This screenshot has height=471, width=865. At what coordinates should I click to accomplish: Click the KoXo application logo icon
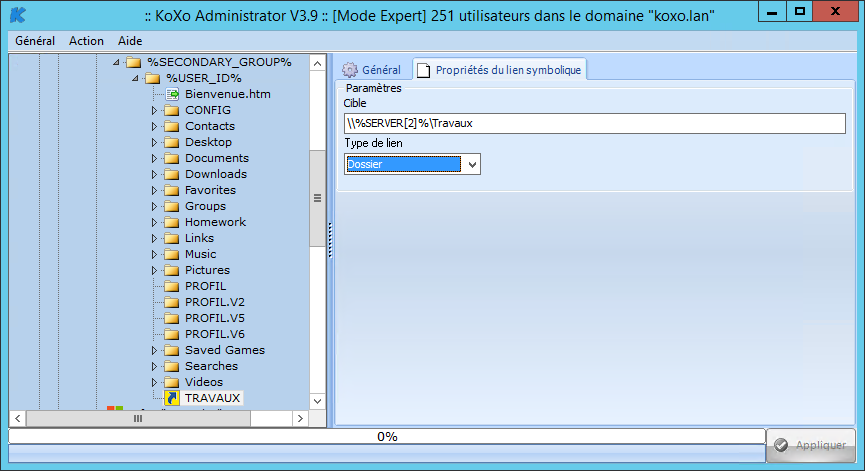(18, 15)
